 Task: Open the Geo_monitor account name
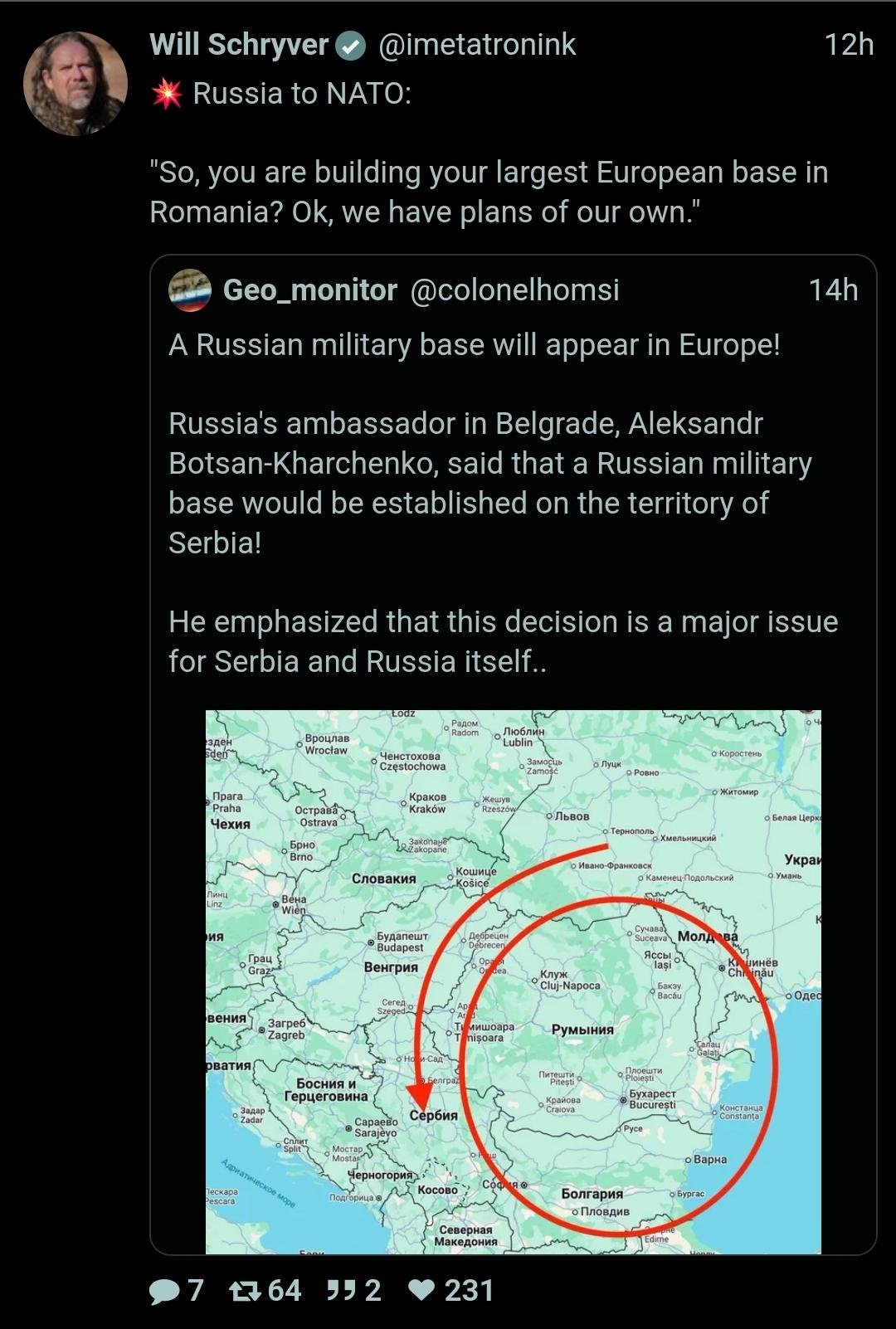310,290
